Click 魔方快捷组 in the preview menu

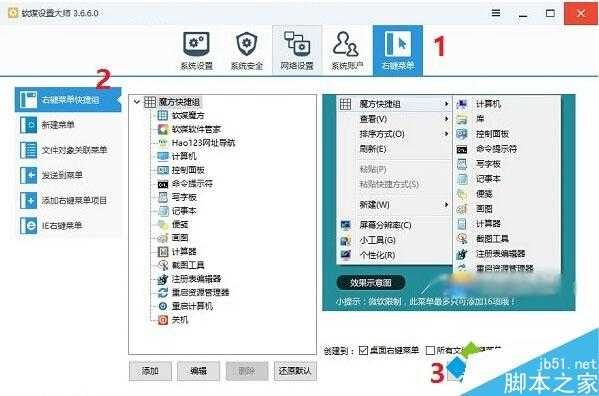click(x=394, y=104)
